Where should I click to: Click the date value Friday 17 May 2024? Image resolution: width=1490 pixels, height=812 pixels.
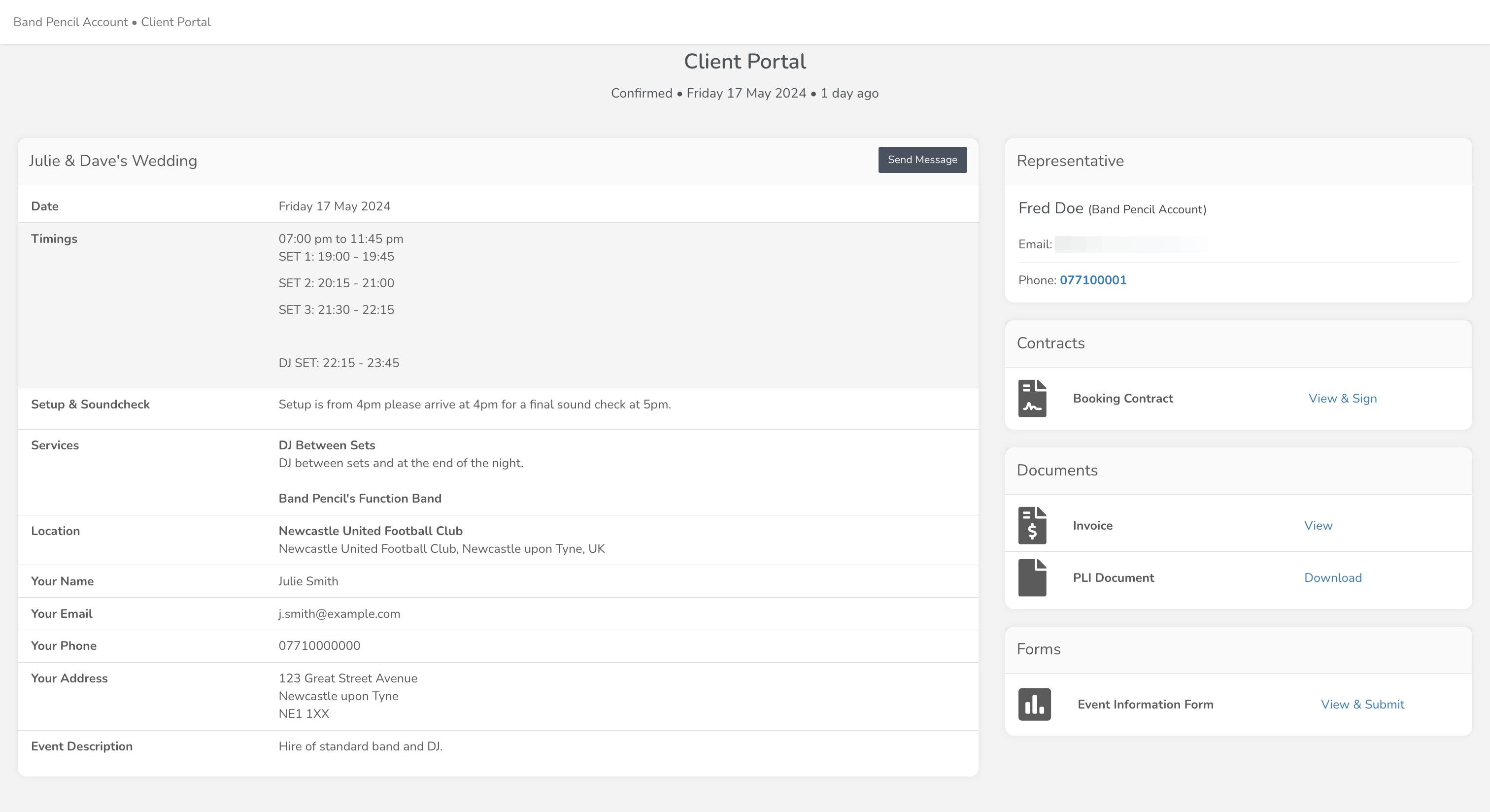335,206
